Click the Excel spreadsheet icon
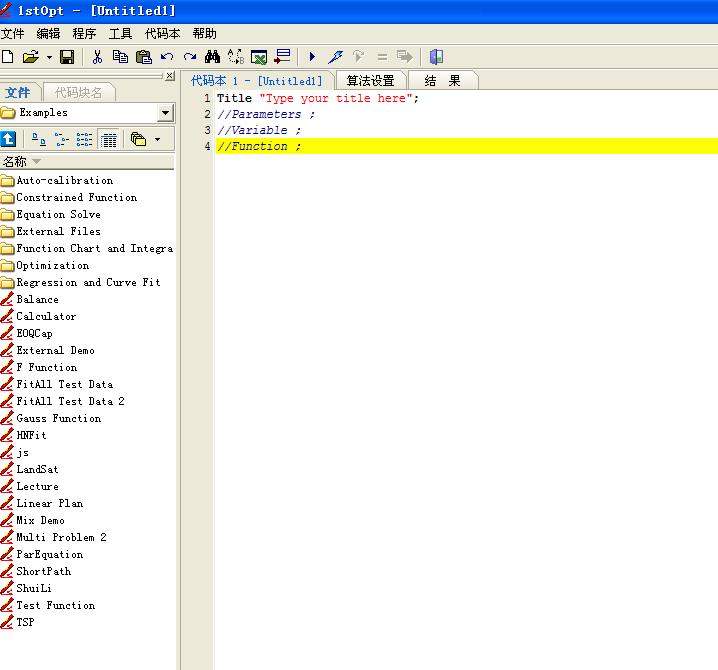 pos(259,57)
